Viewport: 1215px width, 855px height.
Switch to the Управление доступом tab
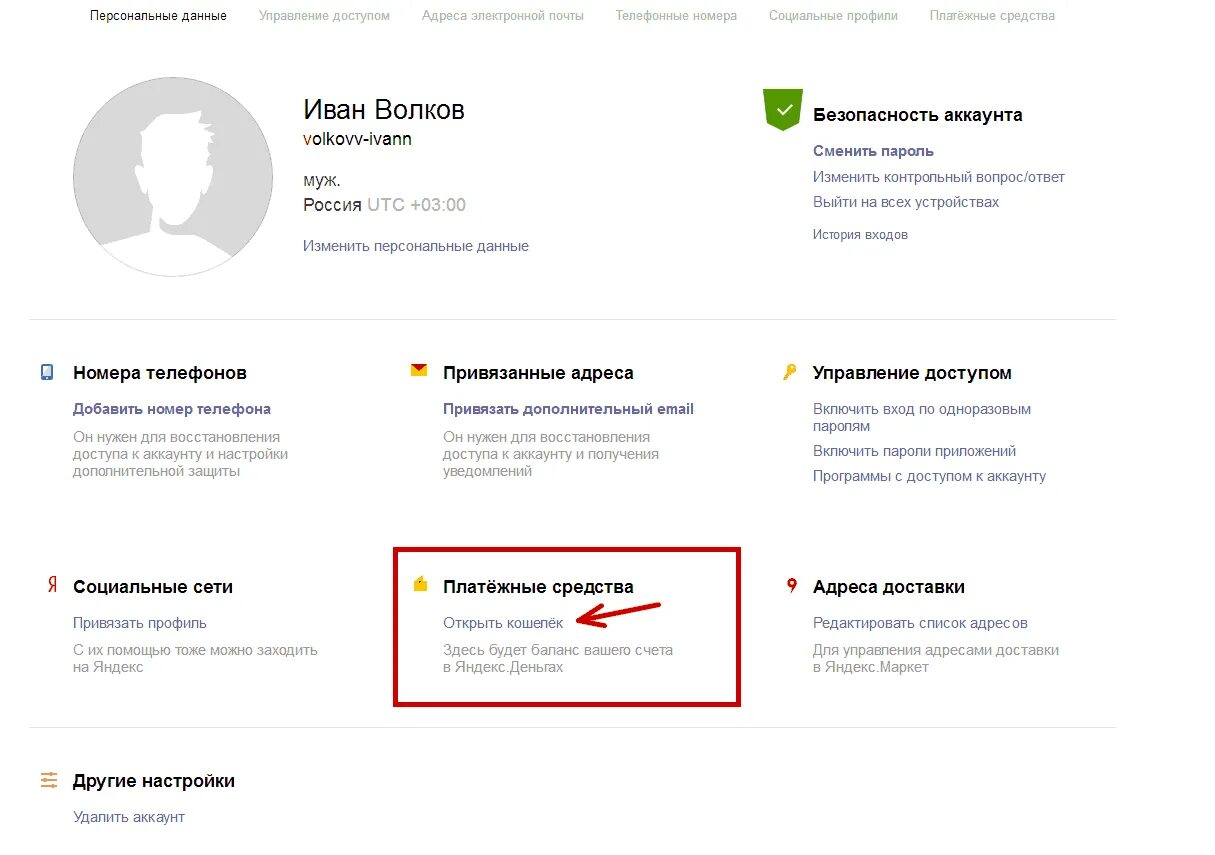[324, 16]
